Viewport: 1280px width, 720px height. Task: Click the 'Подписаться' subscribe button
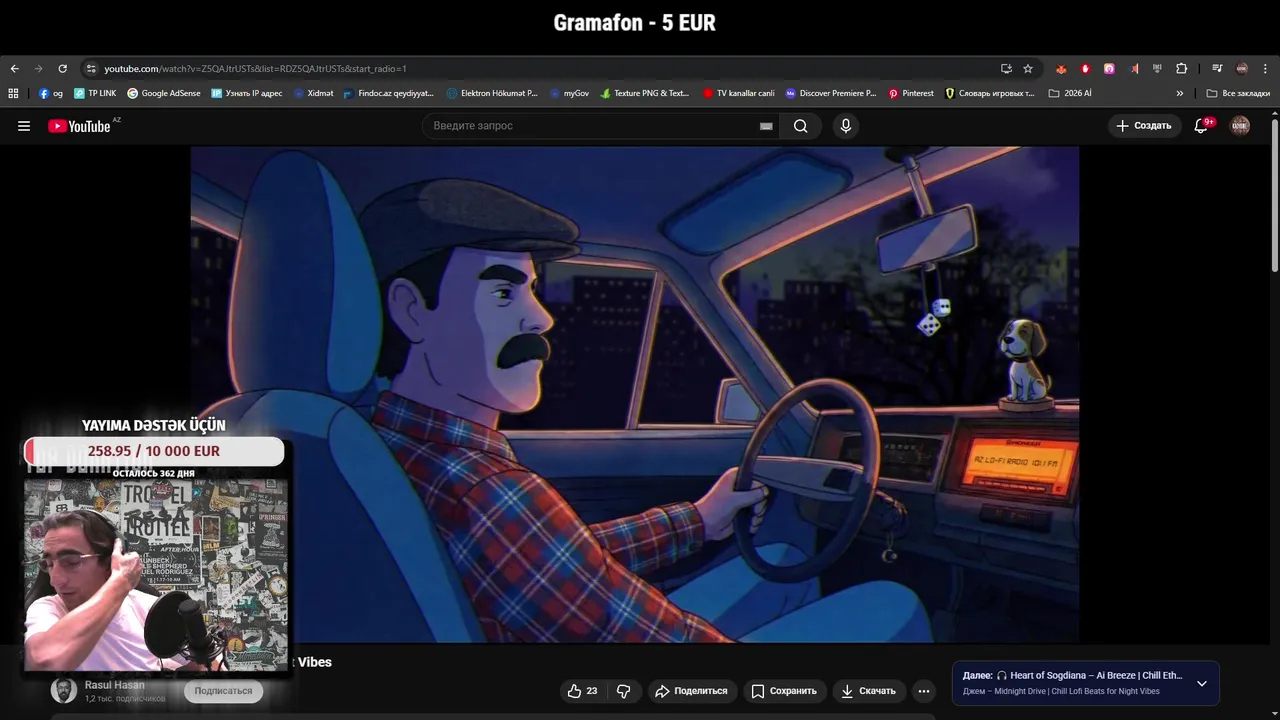point(223,691)
